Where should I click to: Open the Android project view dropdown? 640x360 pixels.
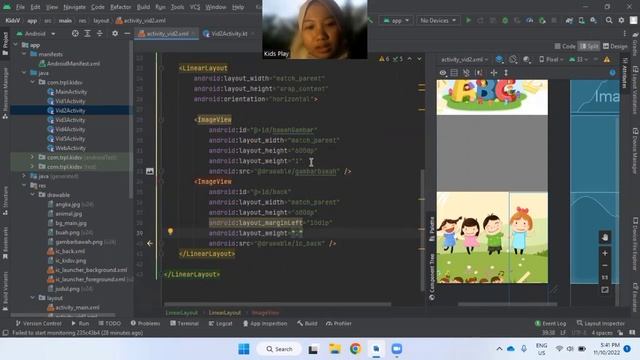(x=36, y=33)
